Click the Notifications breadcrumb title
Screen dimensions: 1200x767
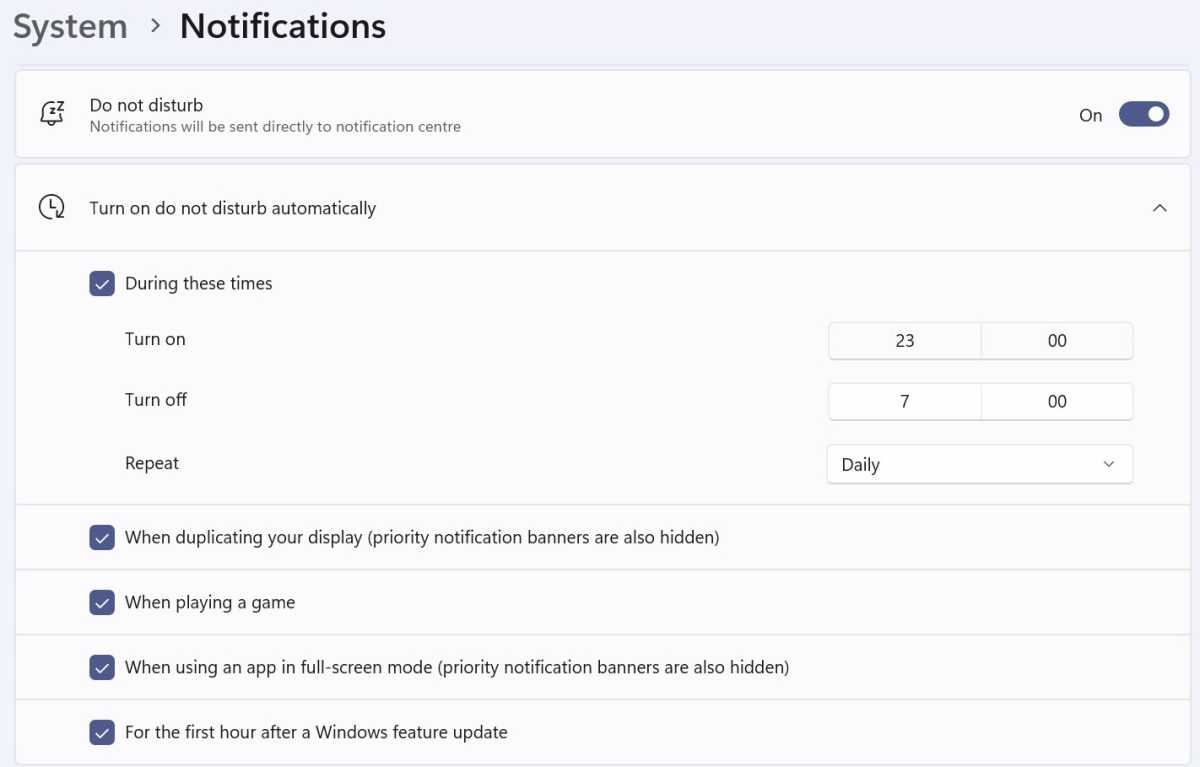[283, 27]
